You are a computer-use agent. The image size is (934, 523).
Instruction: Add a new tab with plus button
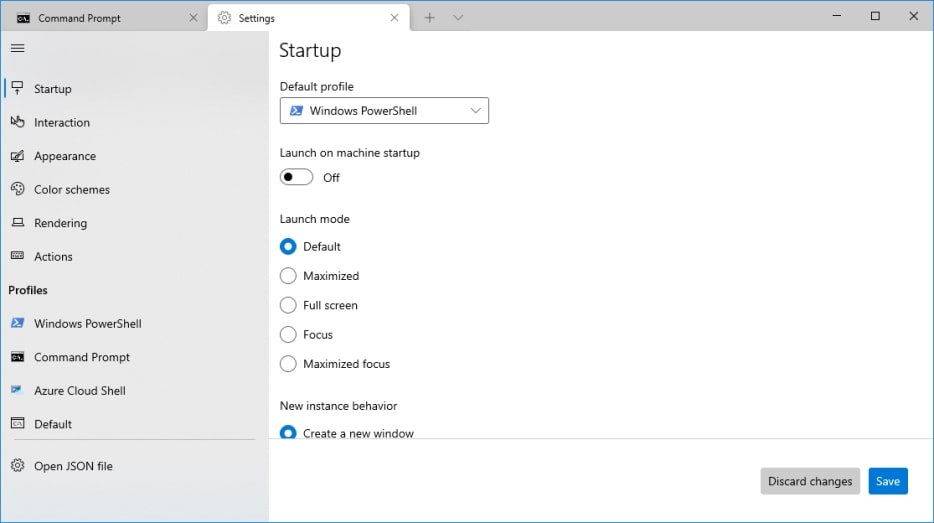click(x=429, y=18)
